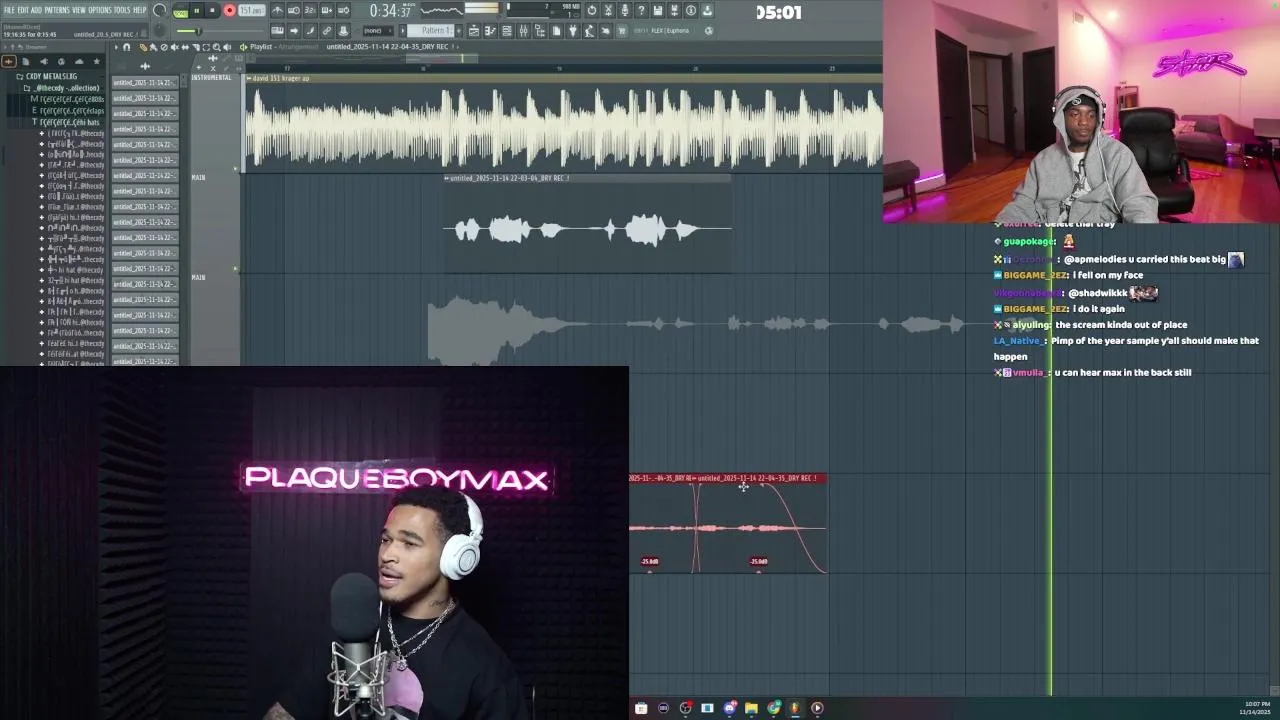Viewport: 1280px width, 720px height.
Task: Click the undo history icon
Action: [592, 10]
